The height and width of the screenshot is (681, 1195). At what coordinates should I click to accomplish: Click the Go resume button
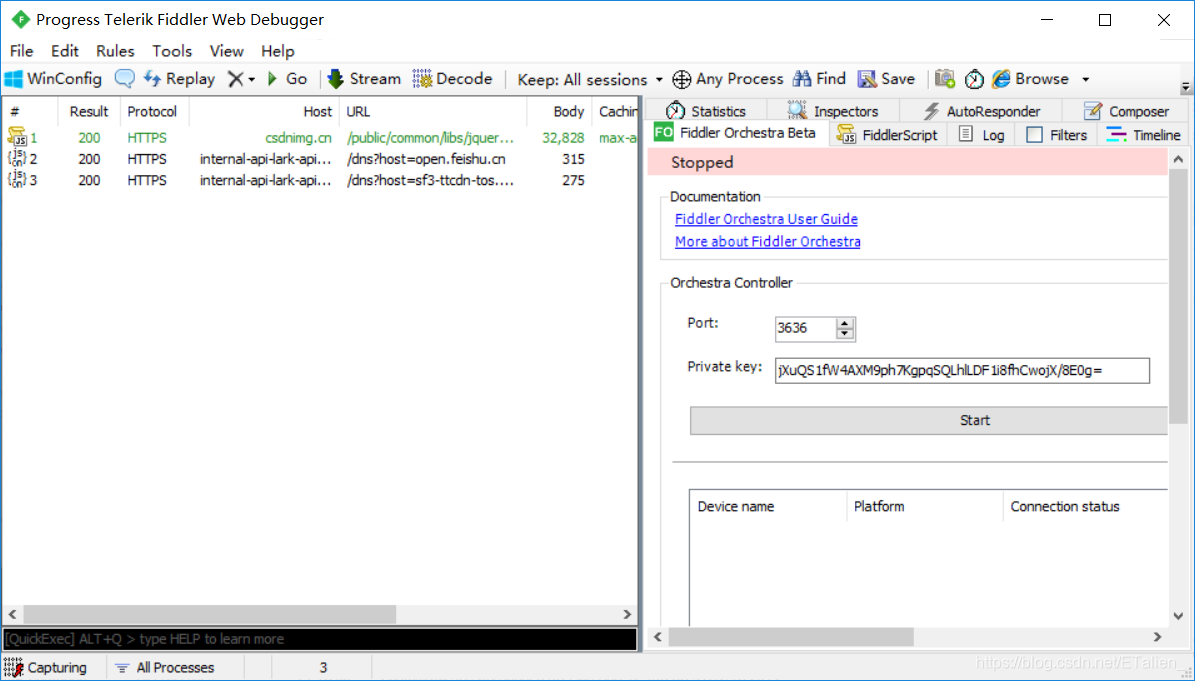287,79
